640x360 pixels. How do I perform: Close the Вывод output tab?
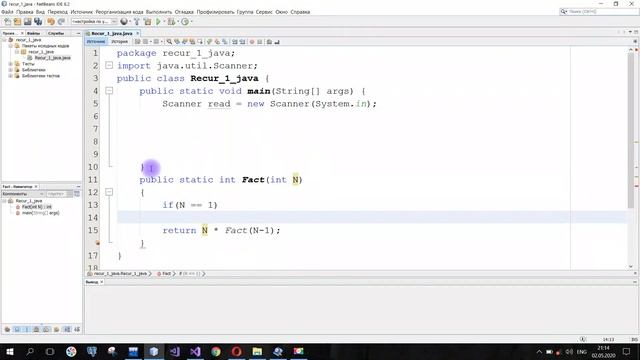(102, 282)
